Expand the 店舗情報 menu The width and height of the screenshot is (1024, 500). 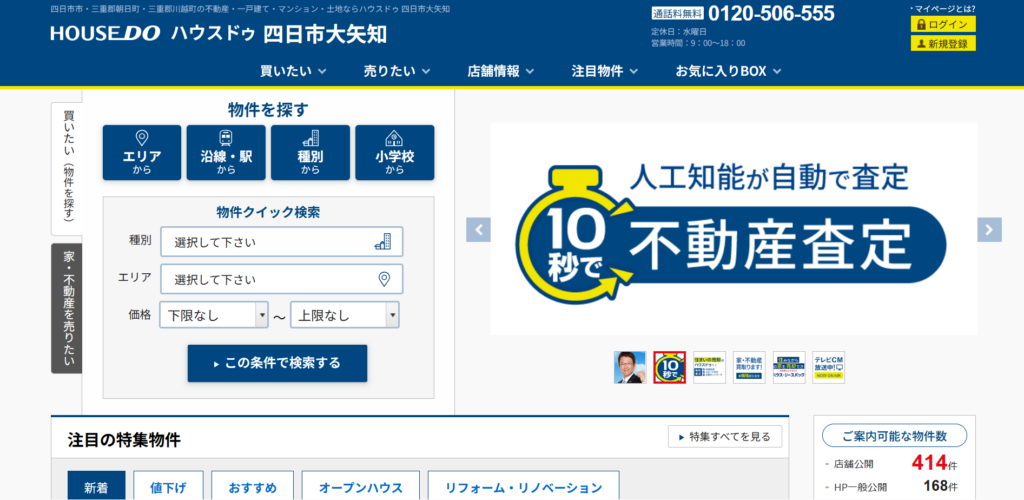[x=501, y=71]
